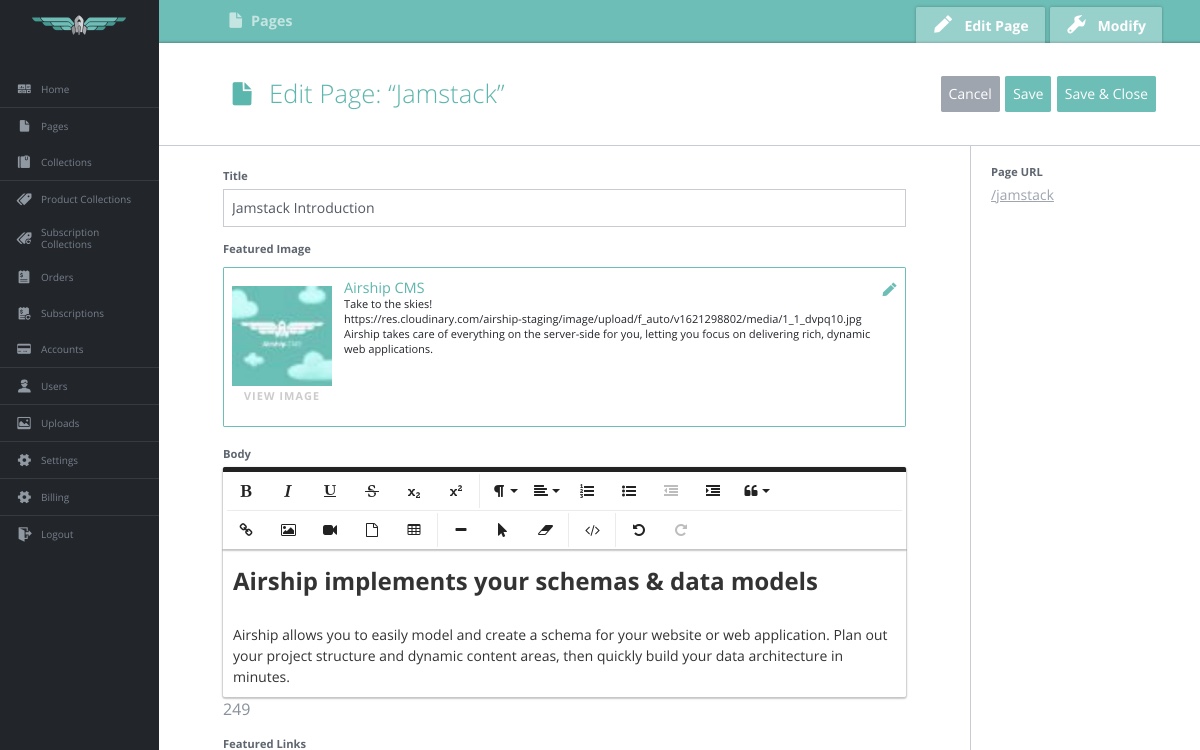Screen dimensions: 1200x750
Task: Switch to the Modify tab
Action: [1106, 25]
